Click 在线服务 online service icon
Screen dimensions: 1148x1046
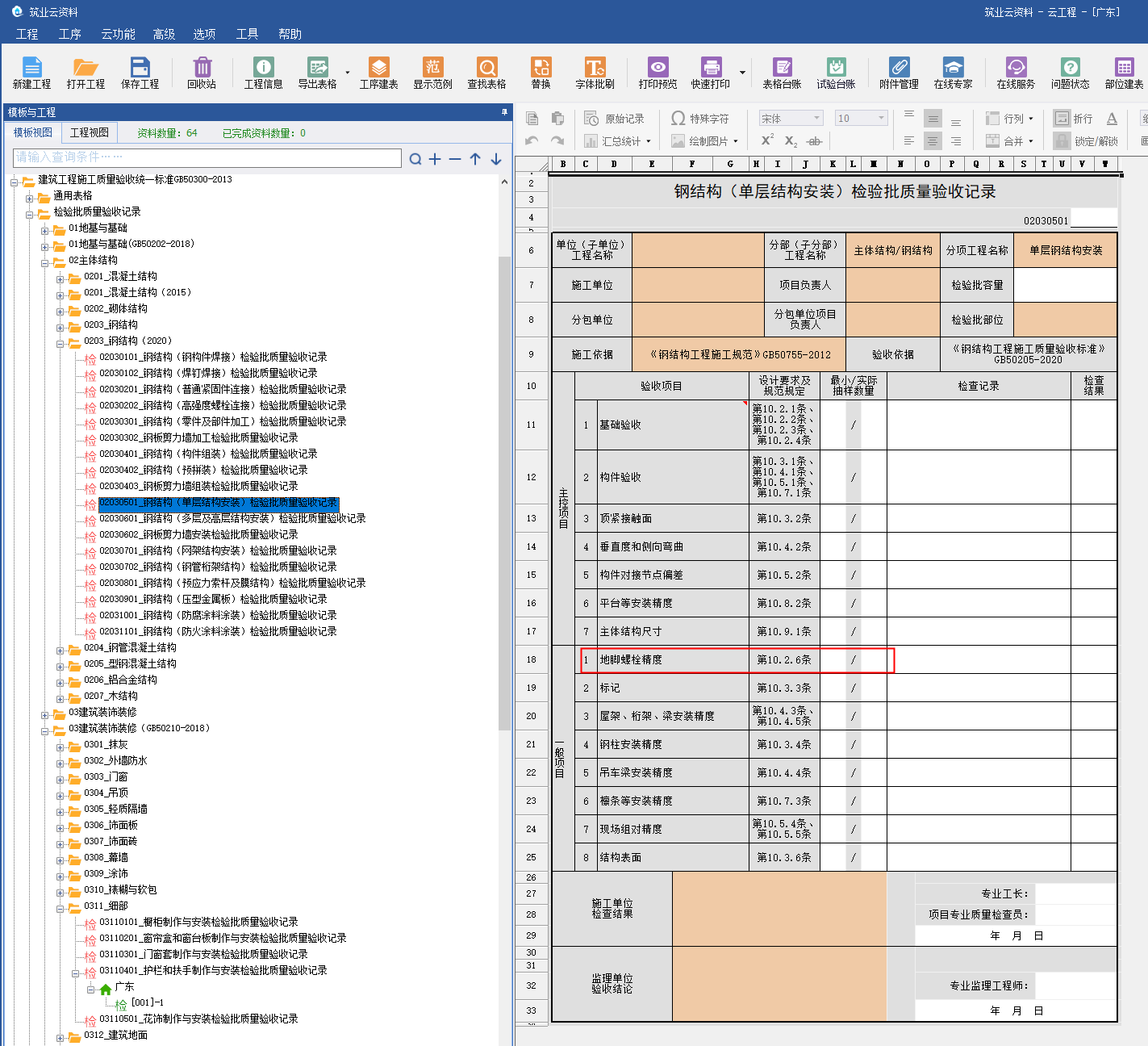coord(1016,73)
